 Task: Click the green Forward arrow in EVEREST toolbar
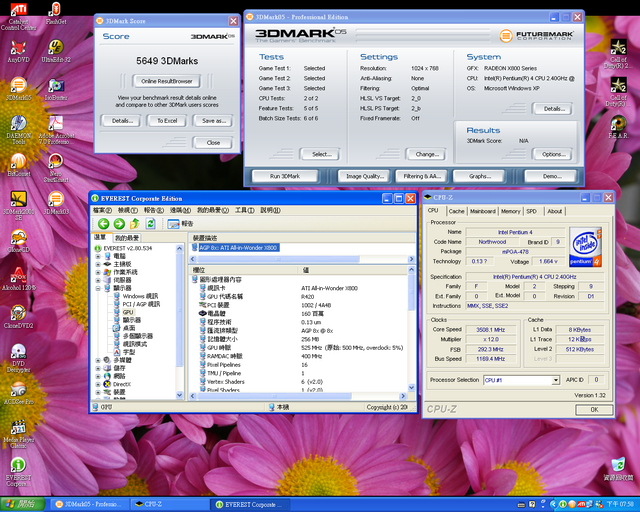tap(119, 223)
